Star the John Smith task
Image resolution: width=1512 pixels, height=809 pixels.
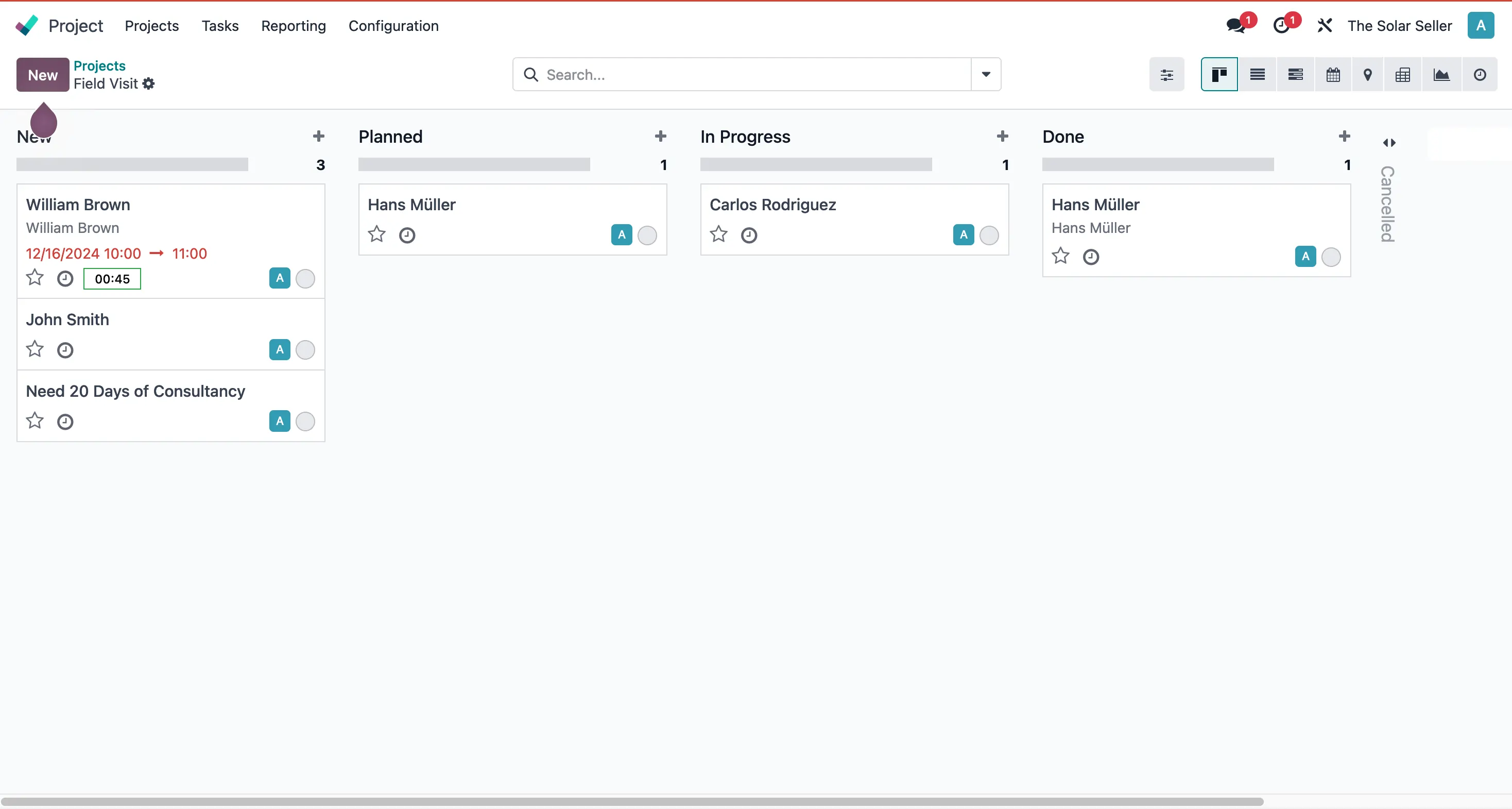pos(35,349)
